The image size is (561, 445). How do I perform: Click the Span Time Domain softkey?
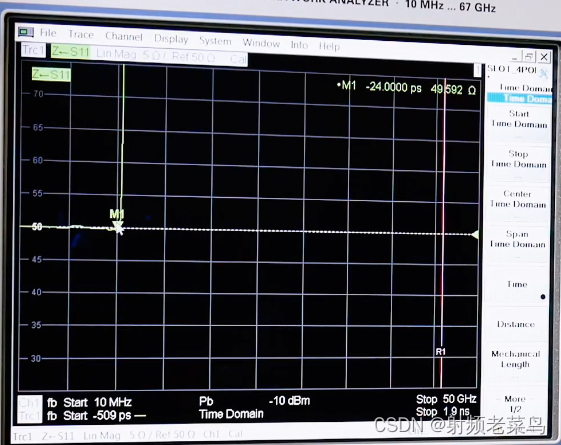(x=517, y=244)
